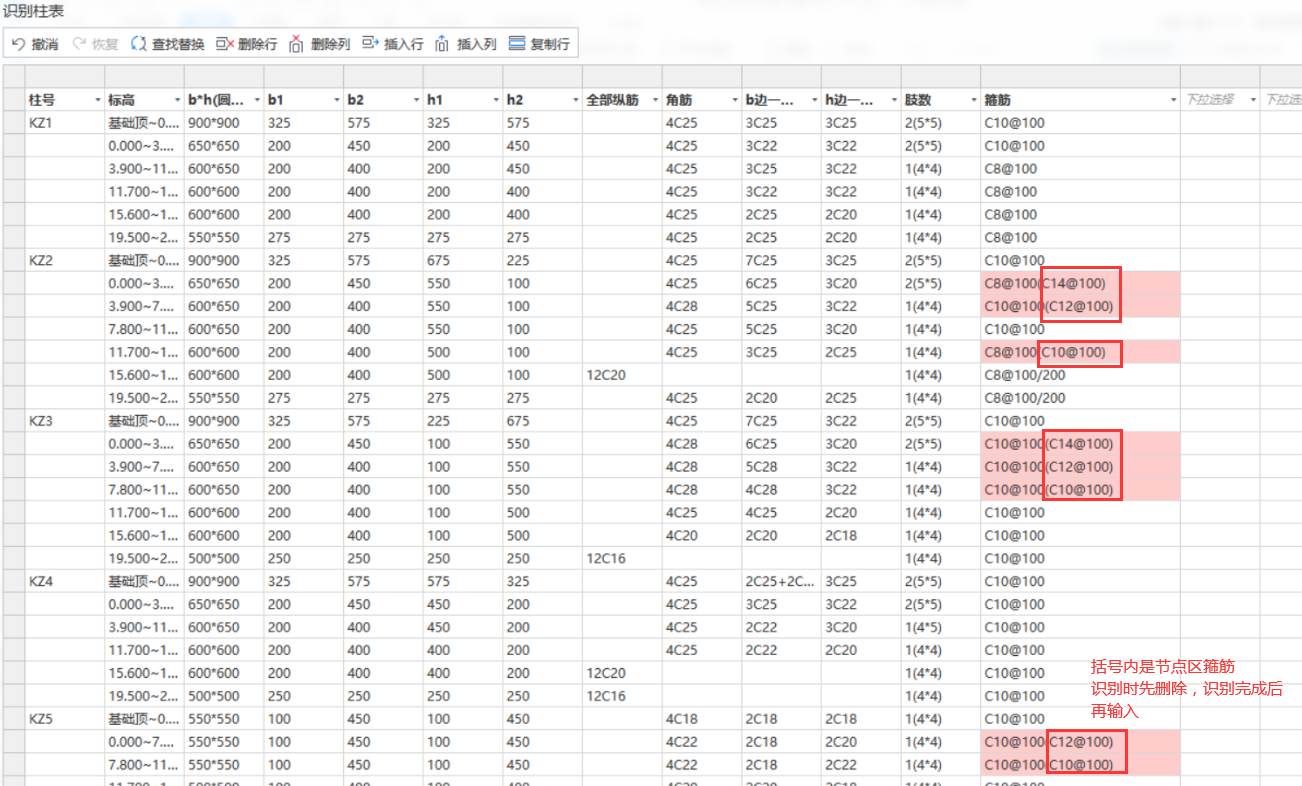
Task: Select the 6C25 cell in KZ3 0.000 row
Action: coord(781,444)
